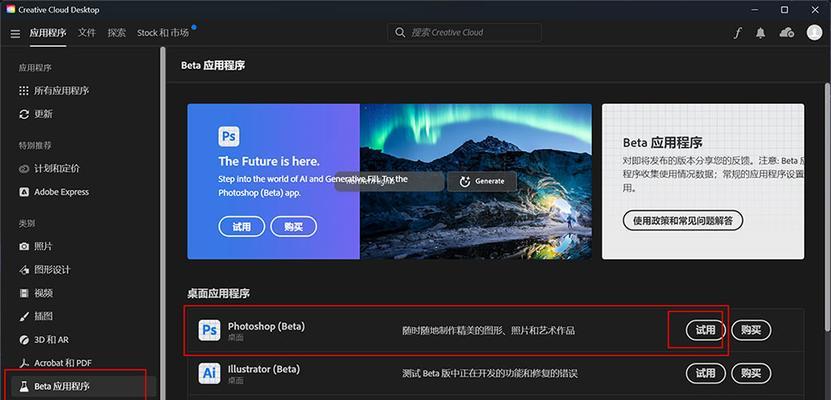Switch to the 应用程序 tab
This screenshot has height=400, width=831.
(x=48, y=33)
